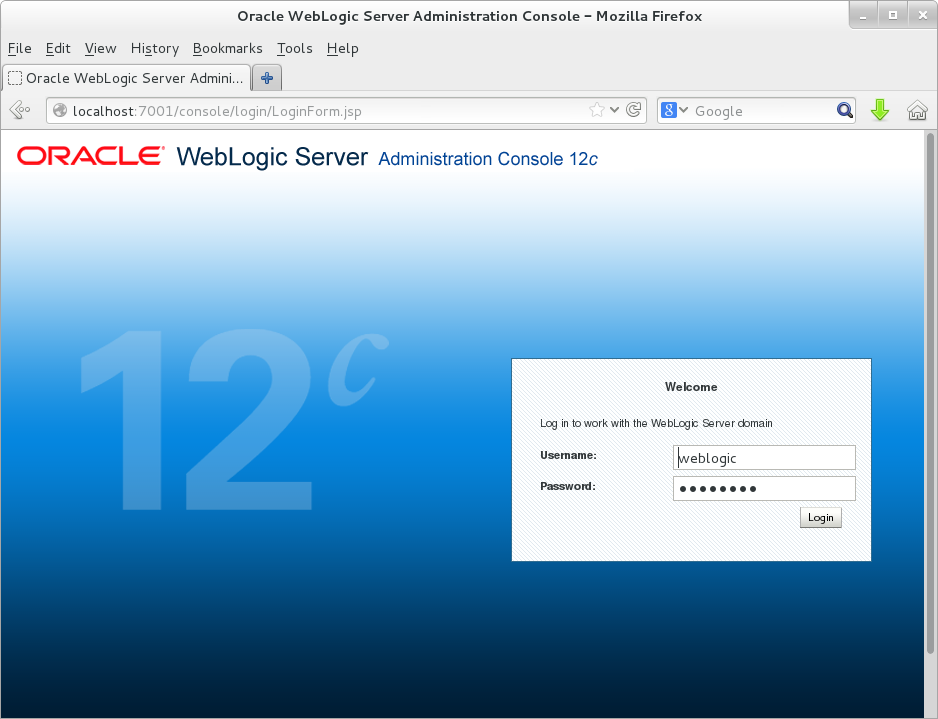Viewport: 938px width, 719px height.
Task: Focus the Username input field
Action: pos(764,458)
